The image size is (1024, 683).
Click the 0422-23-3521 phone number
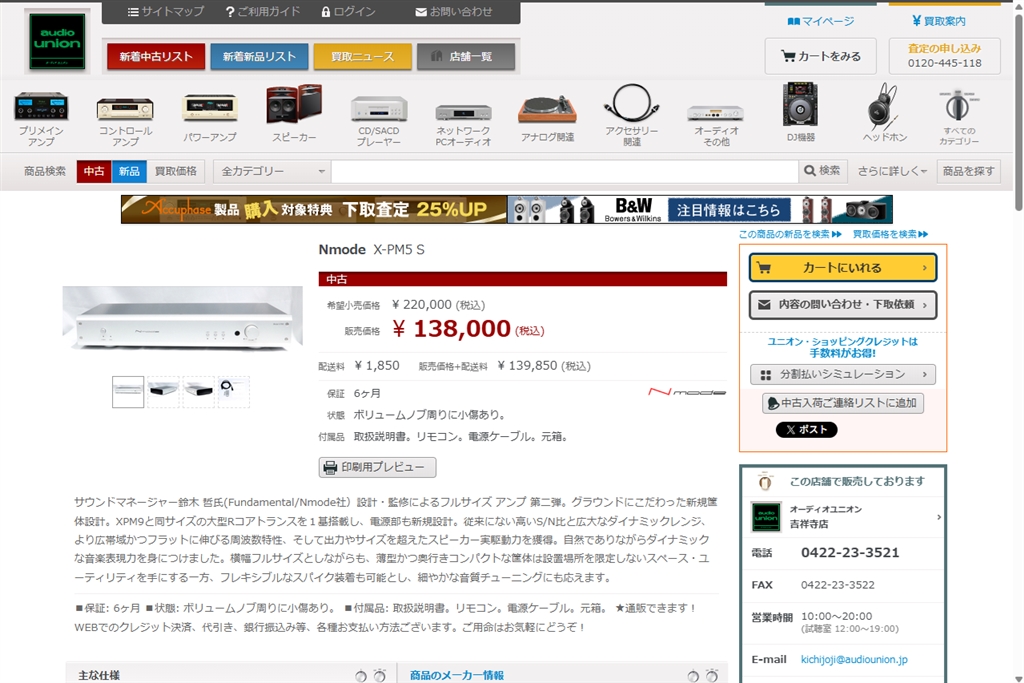(x=850, y=552)
